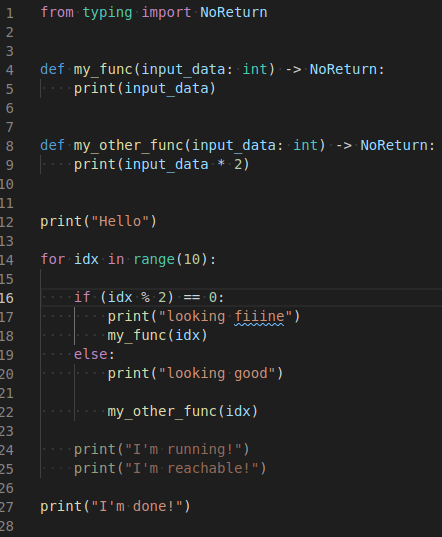Click '(idx % 2)' condition on line 16

click(x=137, y=298)
